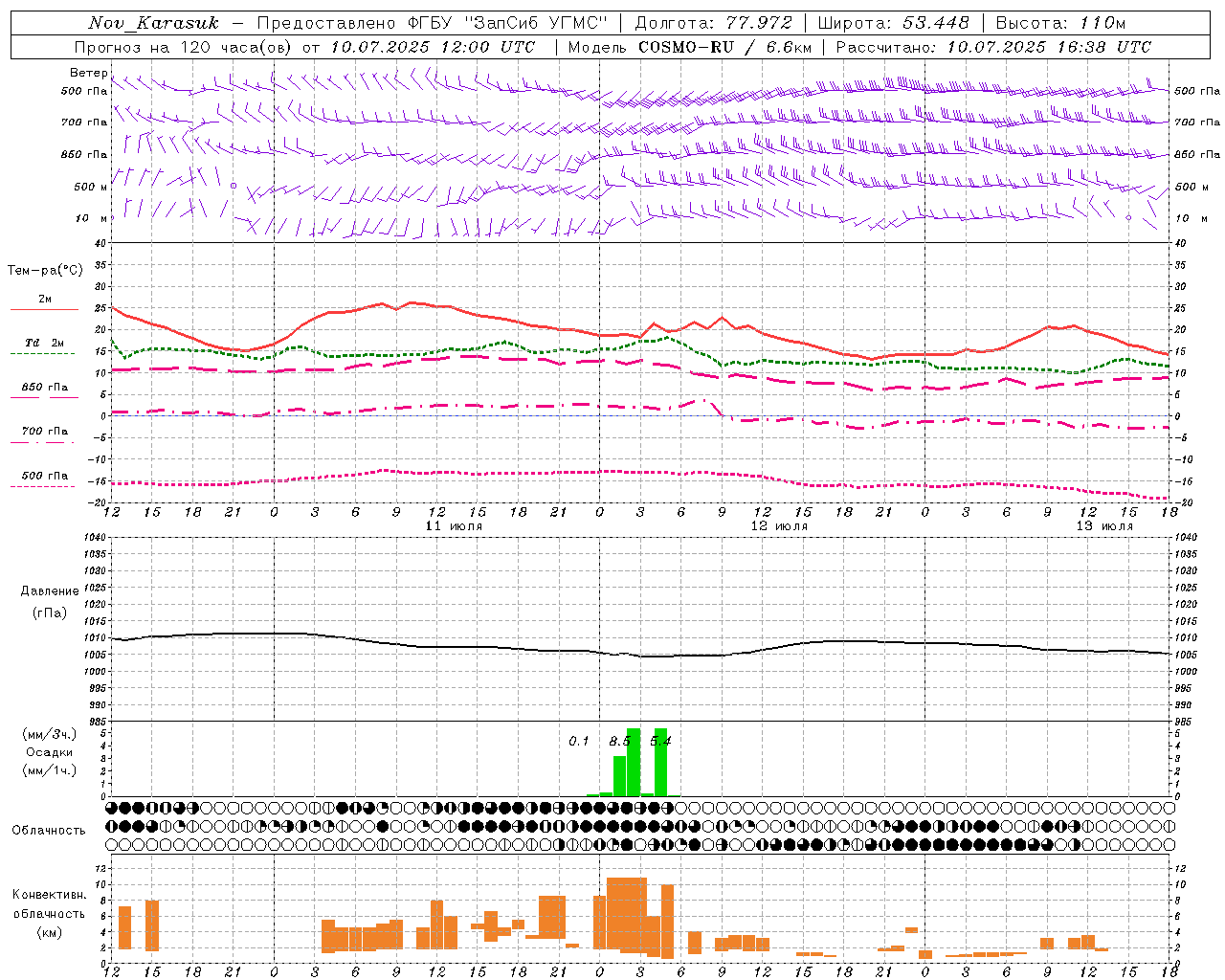Click the 13 июля date label

coord(1104,526)
